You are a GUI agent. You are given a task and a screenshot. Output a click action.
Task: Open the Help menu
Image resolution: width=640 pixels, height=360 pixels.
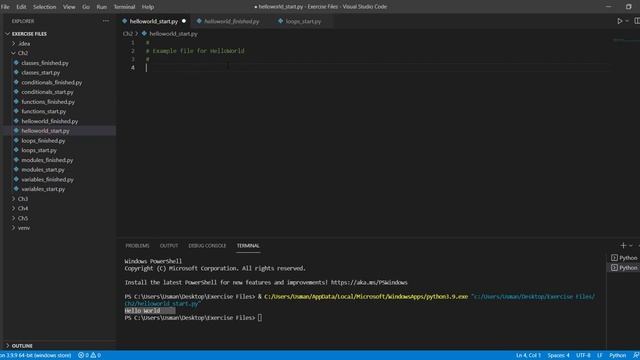148,7
